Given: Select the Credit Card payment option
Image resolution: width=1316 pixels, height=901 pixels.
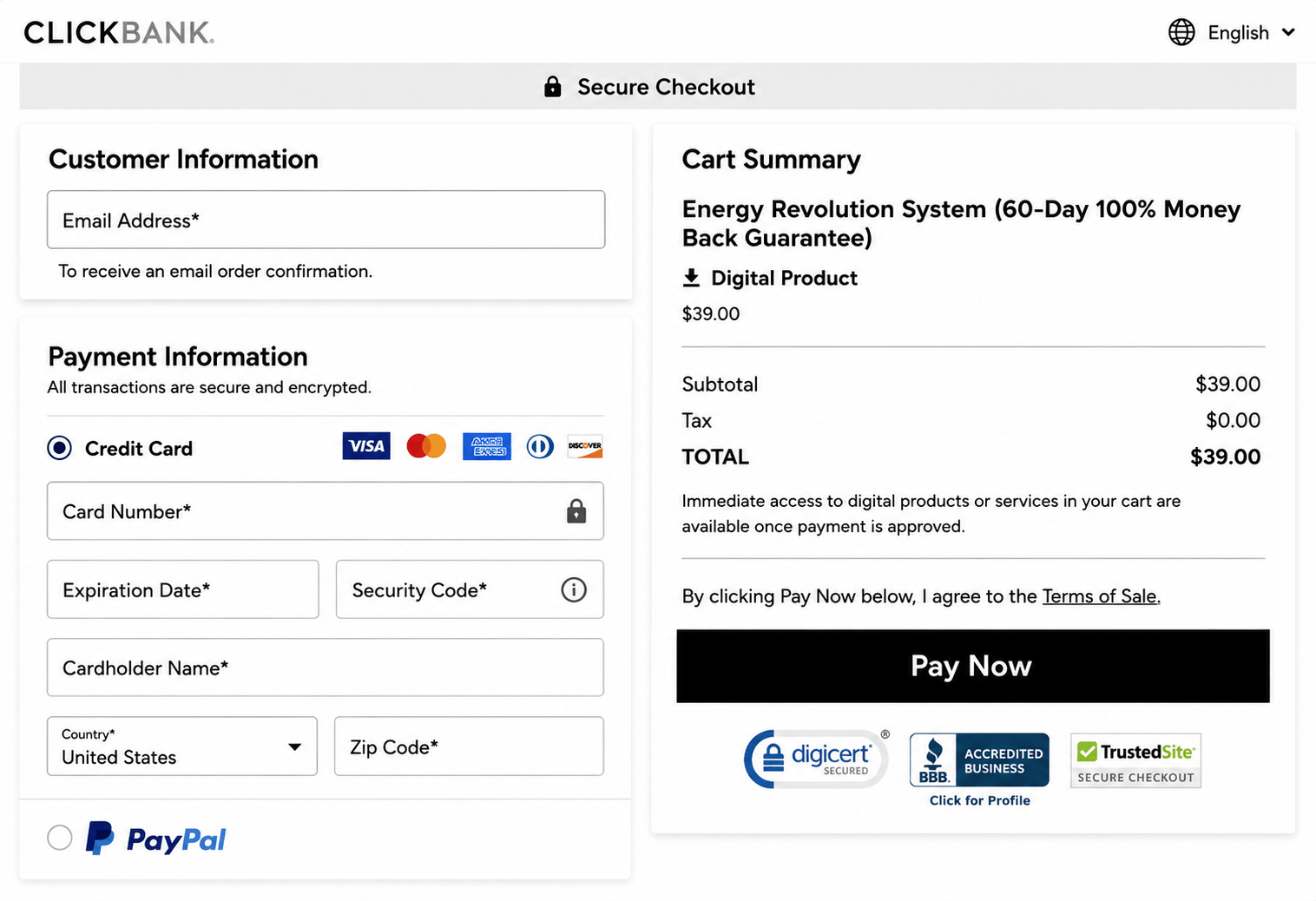Looking at the screenshot, I should pyautogui.click(x=60, y=448).
